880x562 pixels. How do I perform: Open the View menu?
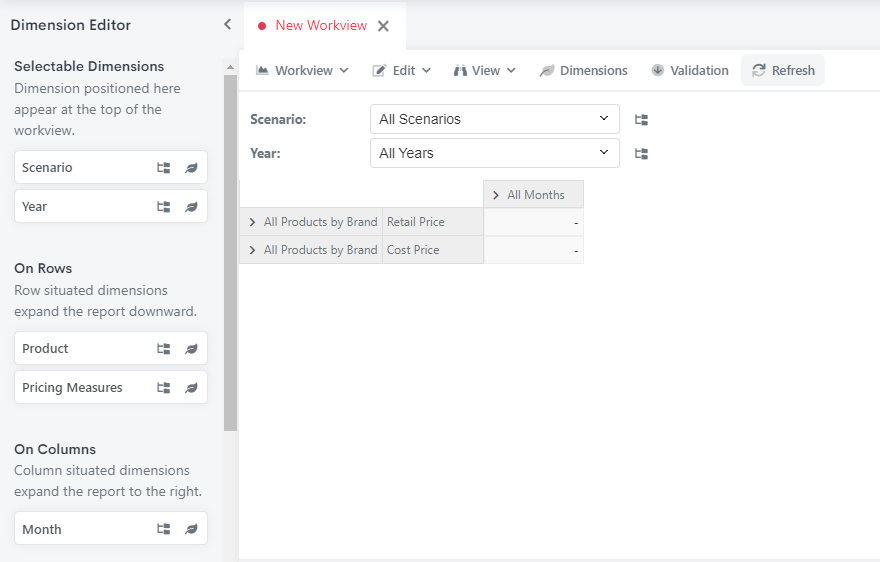pos(484,70)
